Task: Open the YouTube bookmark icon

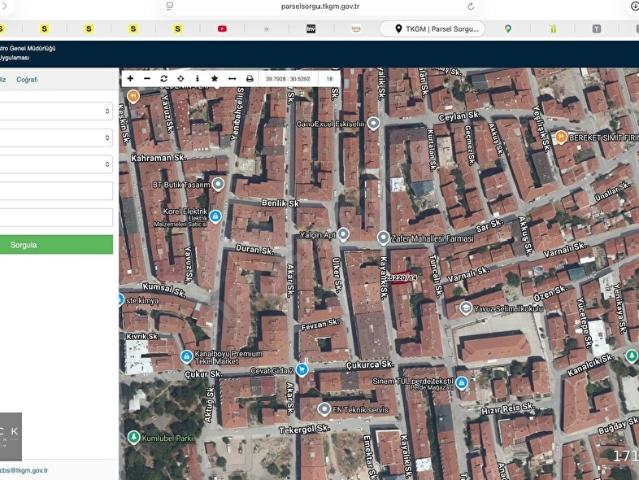Action: 222,29
